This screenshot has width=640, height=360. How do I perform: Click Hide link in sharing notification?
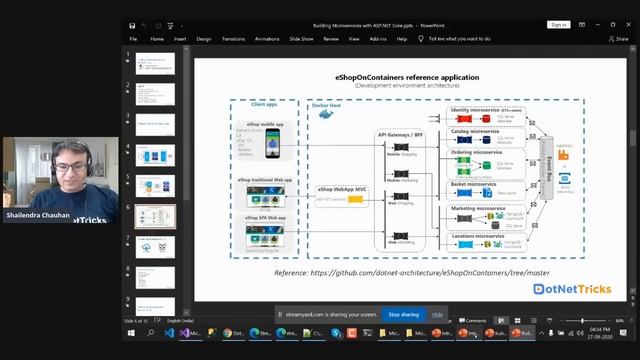437,315
